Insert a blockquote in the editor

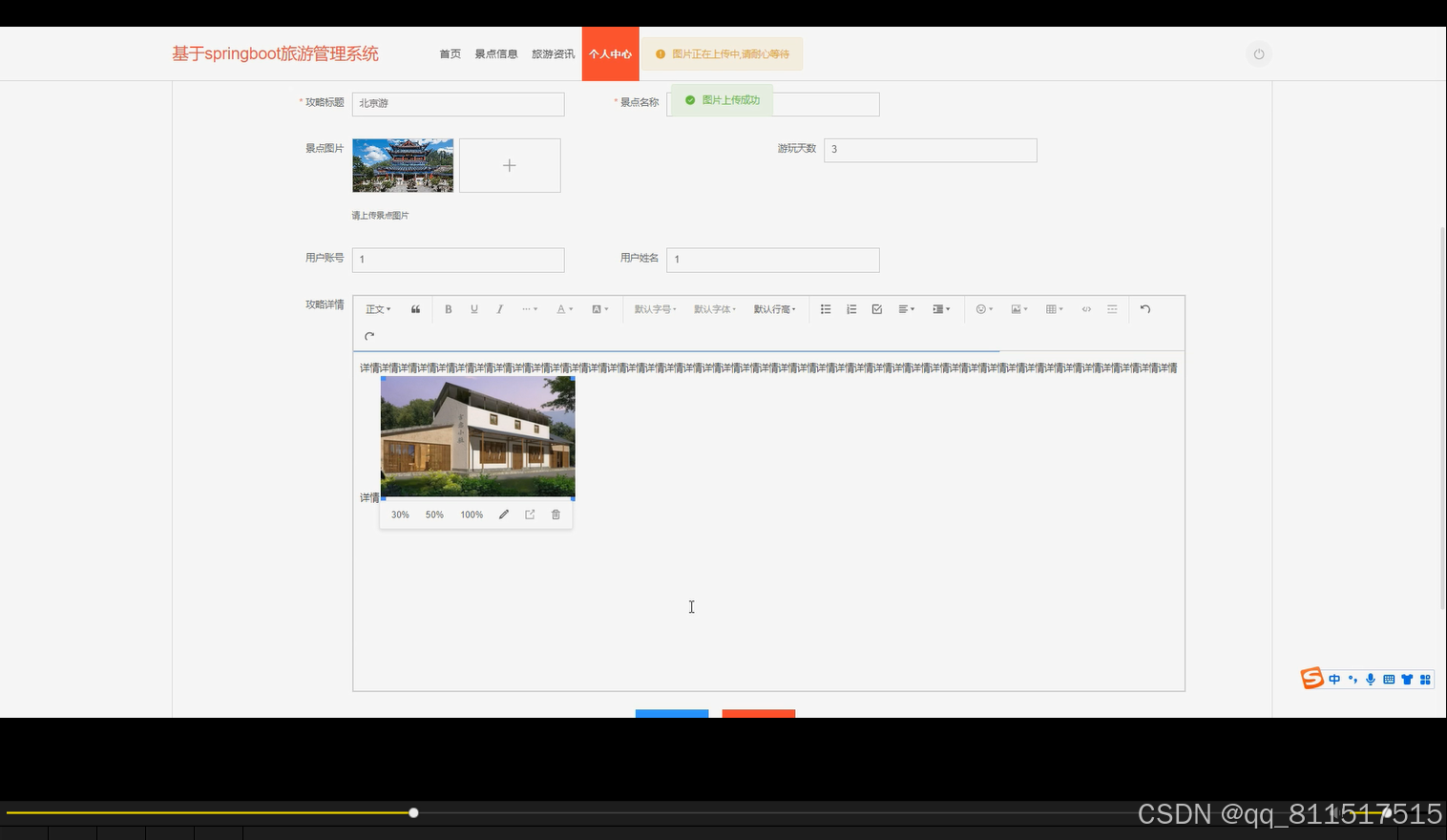click(x=415, y=309)
